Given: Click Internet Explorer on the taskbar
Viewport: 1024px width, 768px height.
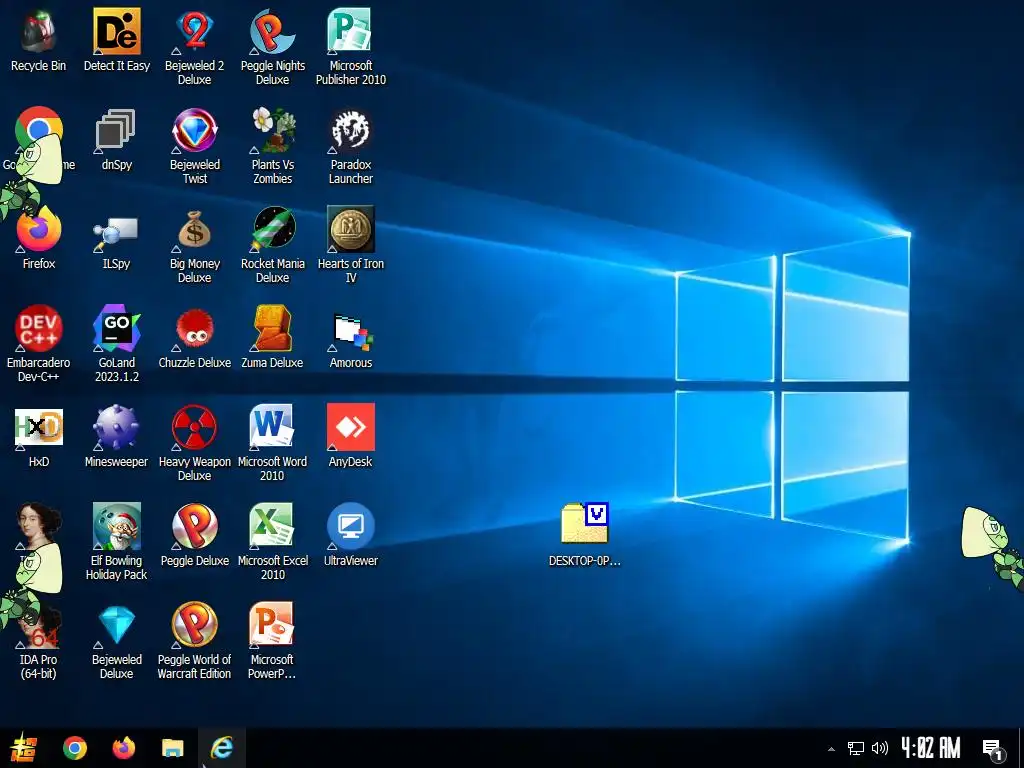Looking at the screenshot, I should click(222, 748).
